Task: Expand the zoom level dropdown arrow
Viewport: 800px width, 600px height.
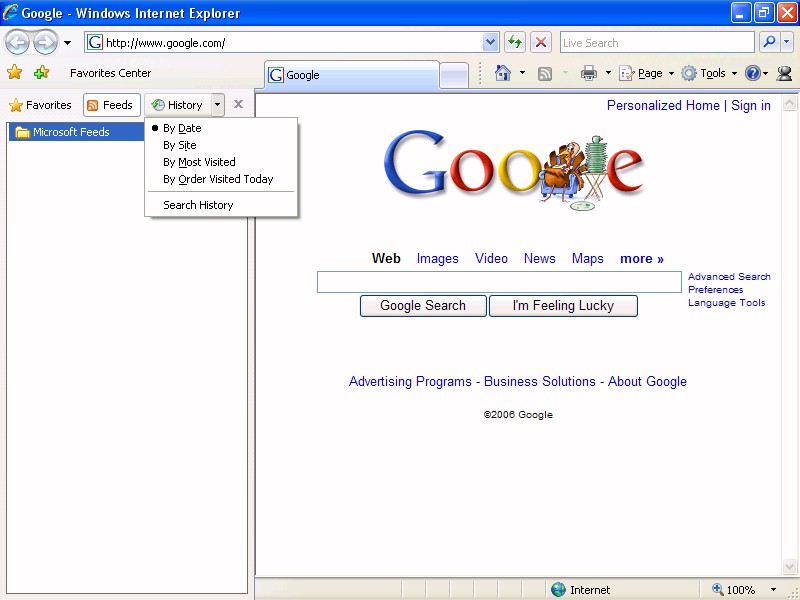Action: (x=773, y=590)
